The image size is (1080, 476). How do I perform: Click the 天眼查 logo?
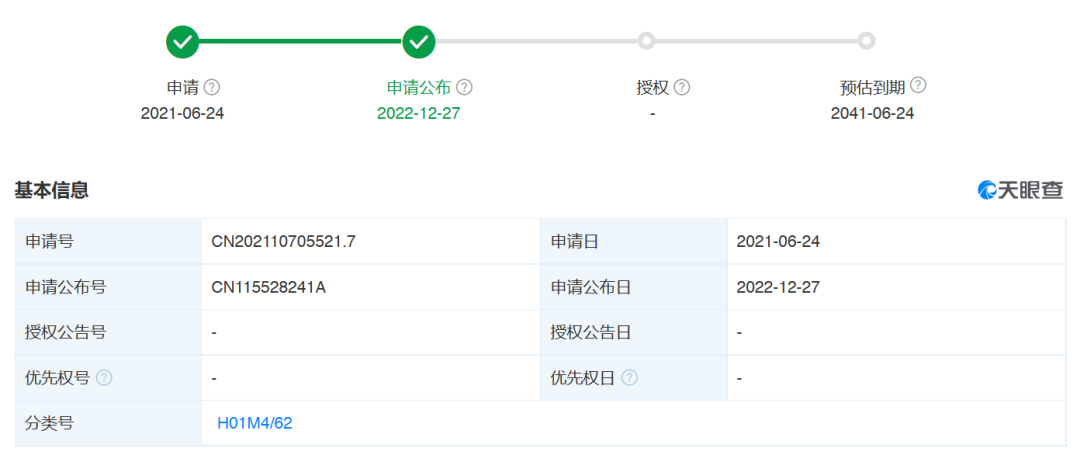coord(1020,190)
